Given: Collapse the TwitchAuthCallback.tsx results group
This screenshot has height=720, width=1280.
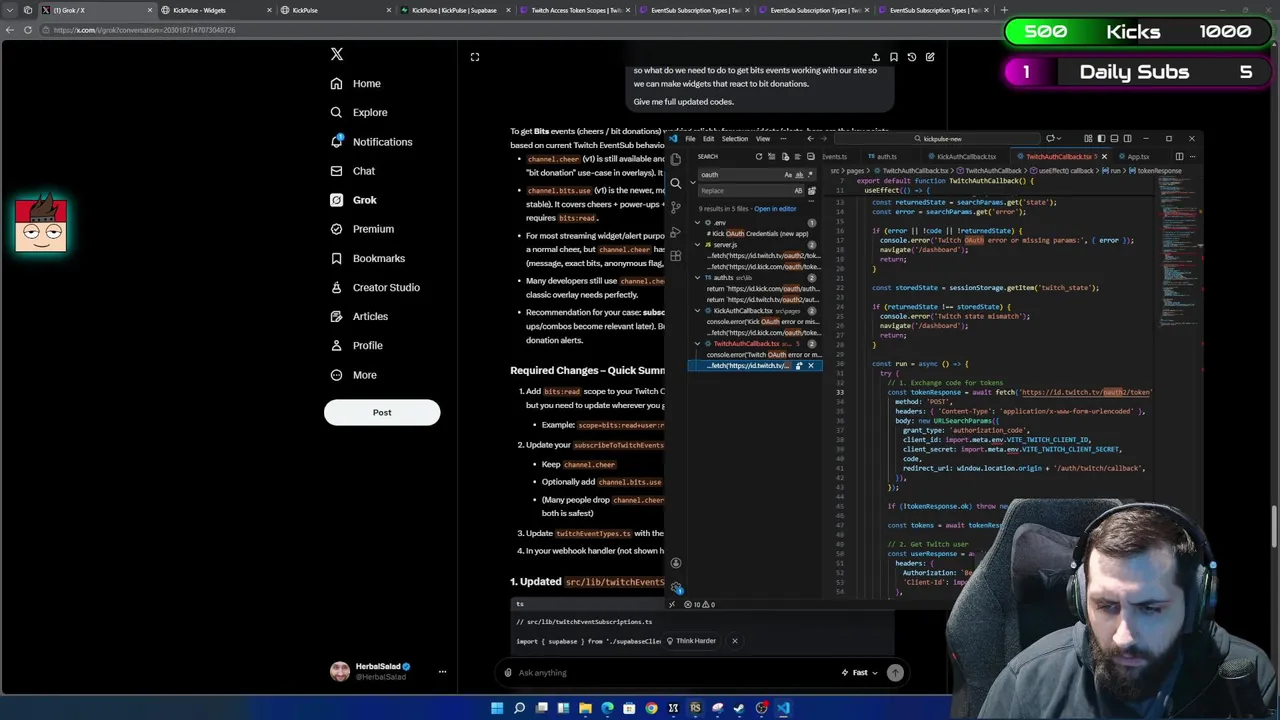Looking at the screenshot, I should 697,343.
